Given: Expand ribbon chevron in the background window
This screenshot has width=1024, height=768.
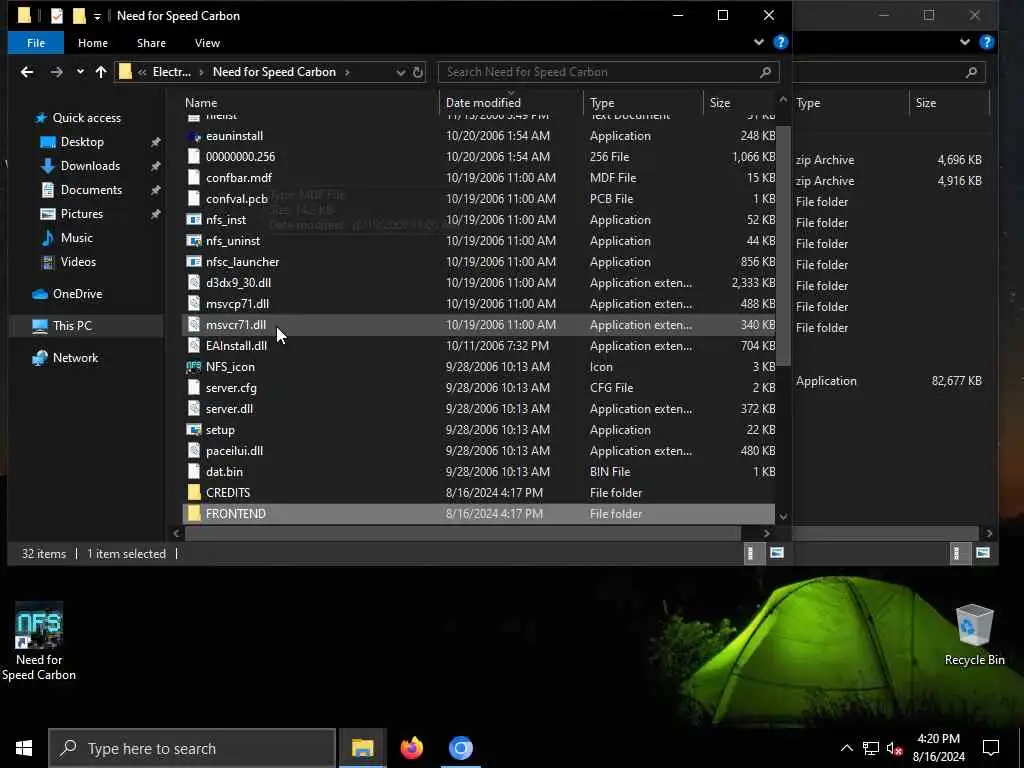Looking at the screenshot, I should click(x=965, y=42).
